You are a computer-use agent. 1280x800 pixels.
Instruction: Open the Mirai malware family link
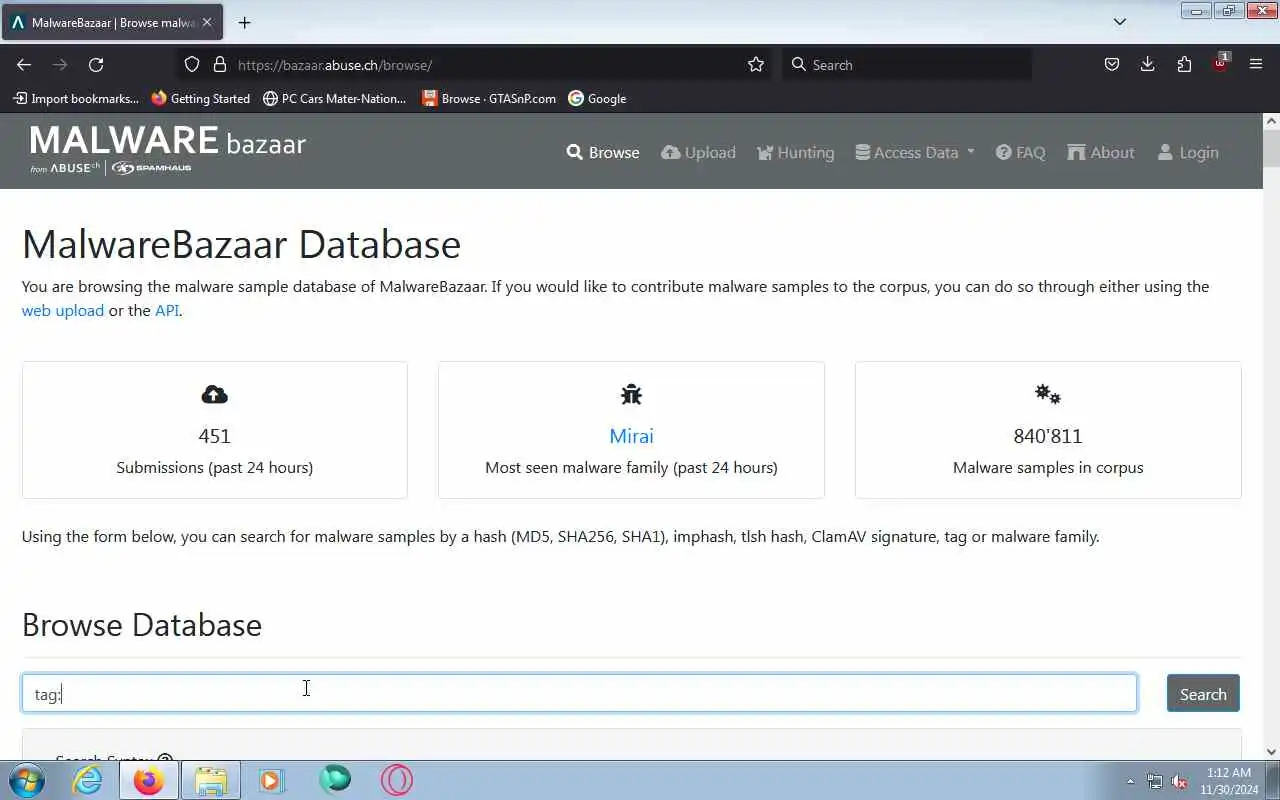(631, 436)
